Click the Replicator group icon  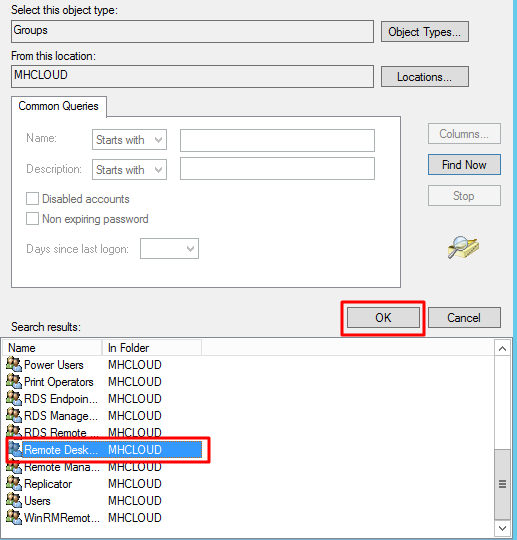pos(14,484)
